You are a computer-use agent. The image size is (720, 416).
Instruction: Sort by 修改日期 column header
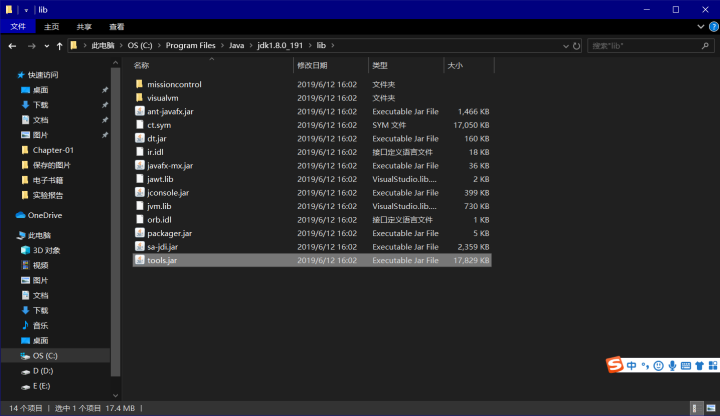[x=312, y=65]
